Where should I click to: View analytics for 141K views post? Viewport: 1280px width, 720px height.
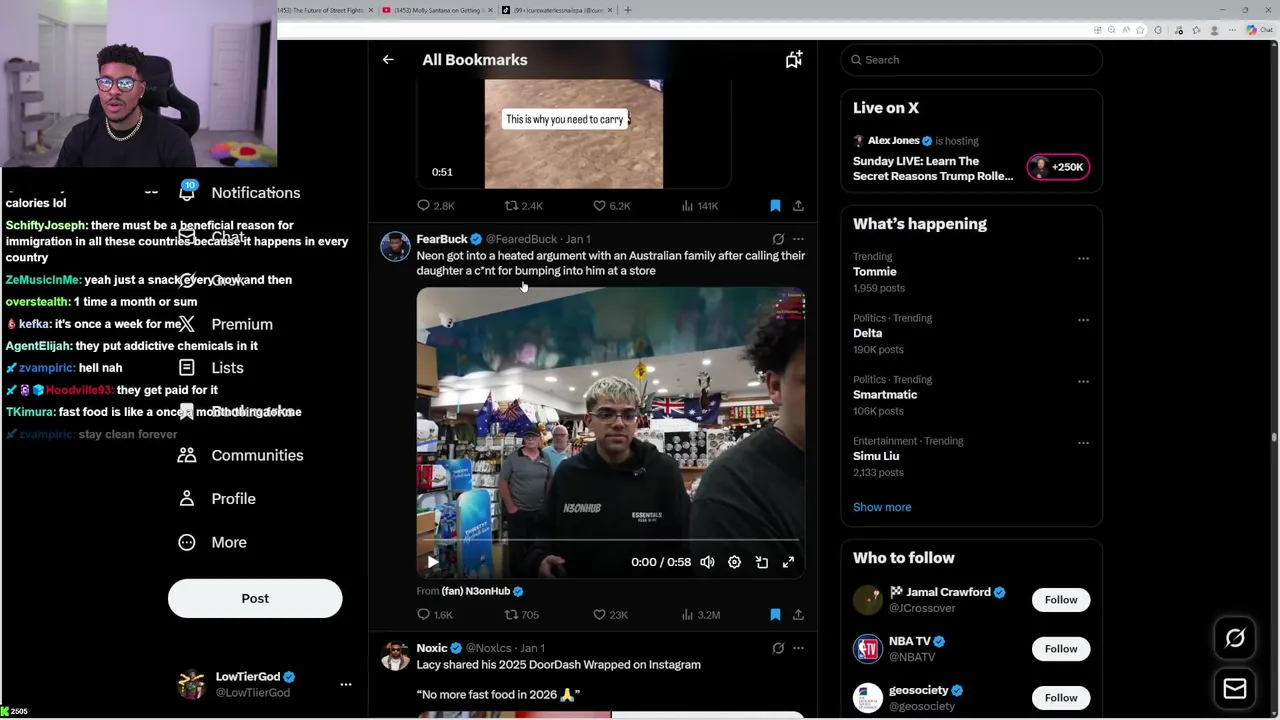click(x=699, y=206)
